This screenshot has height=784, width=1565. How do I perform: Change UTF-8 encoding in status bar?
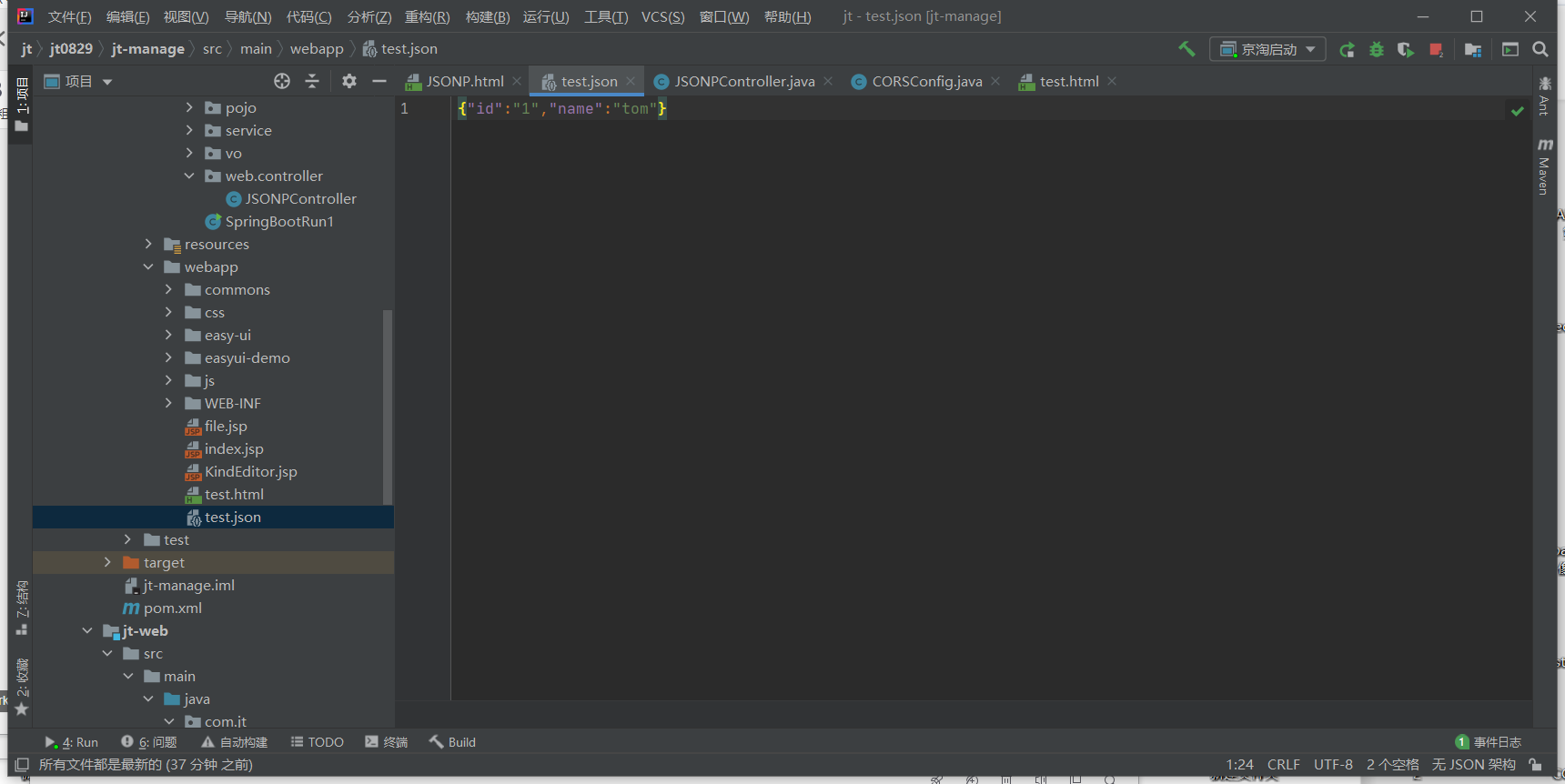[x=1333, y=765]
